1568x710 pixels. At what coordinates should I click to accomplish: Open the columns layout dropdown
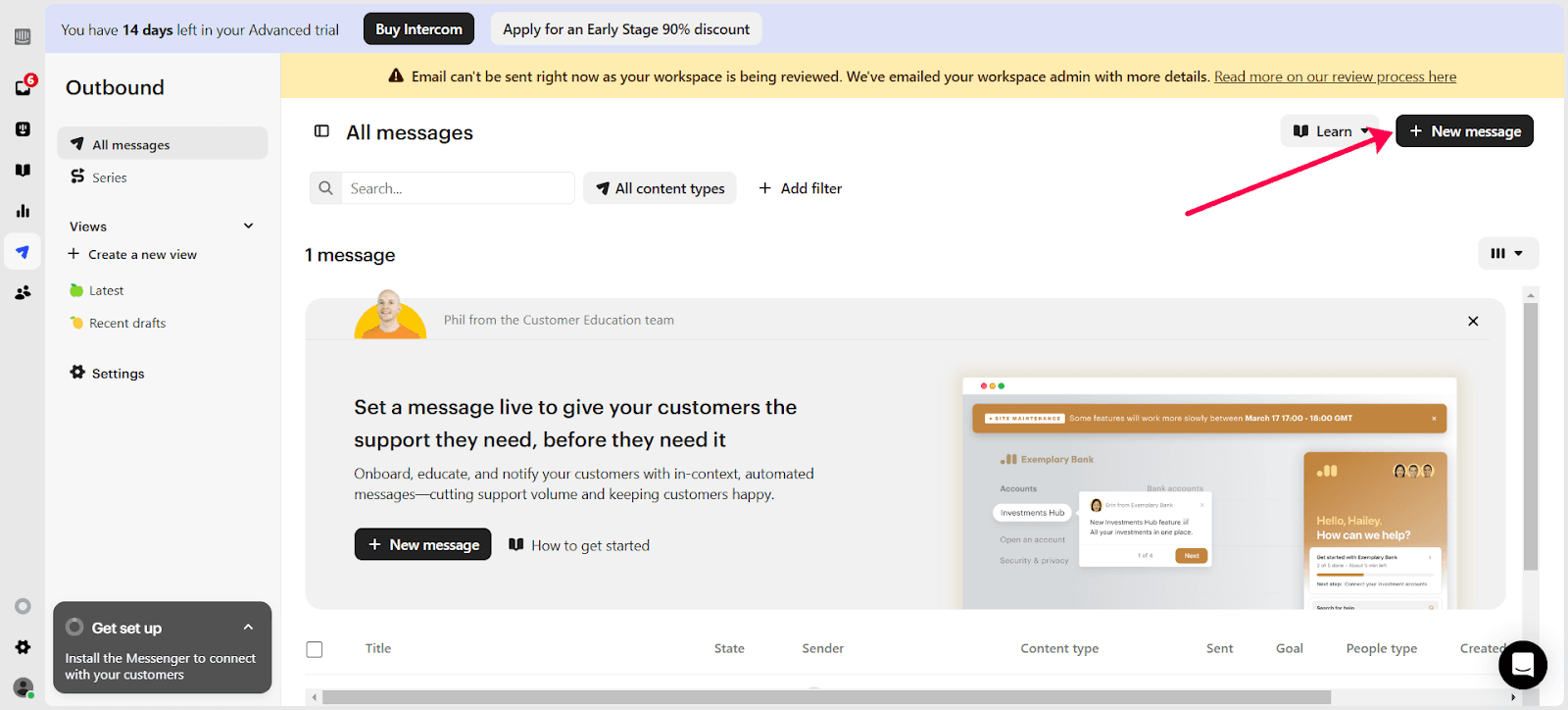[x=1507, y=253]
